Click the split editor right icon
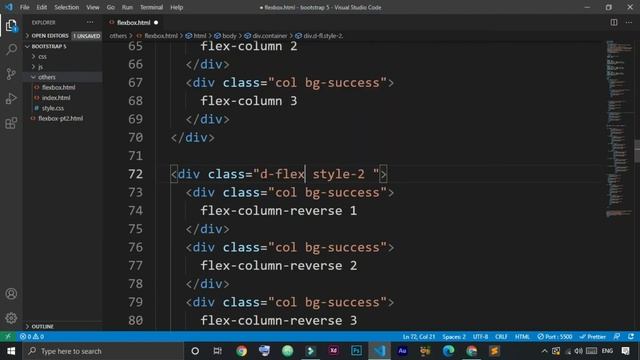 coord(613,22)
